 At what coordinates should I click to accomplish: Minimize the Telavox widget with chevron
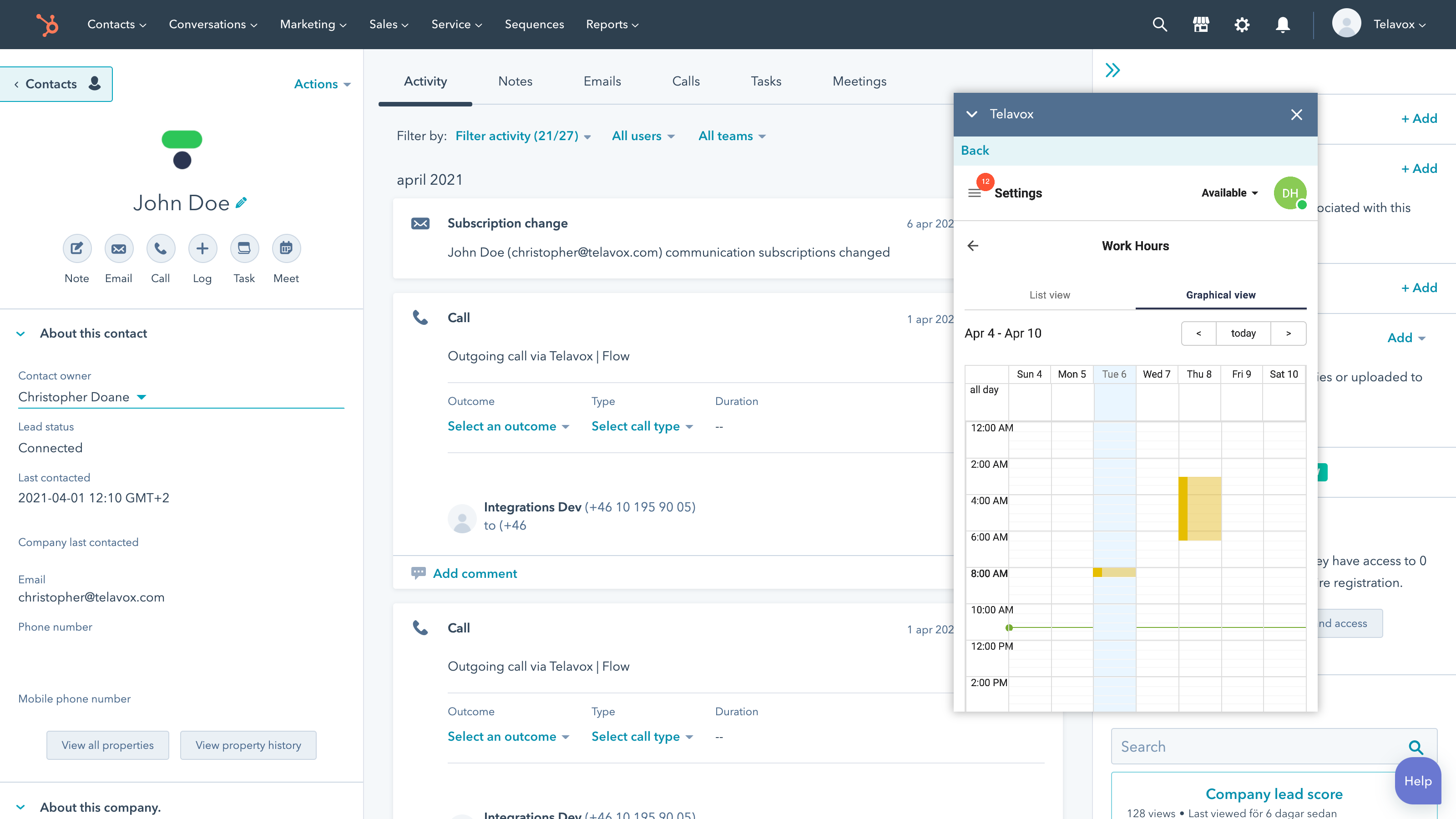971,114
